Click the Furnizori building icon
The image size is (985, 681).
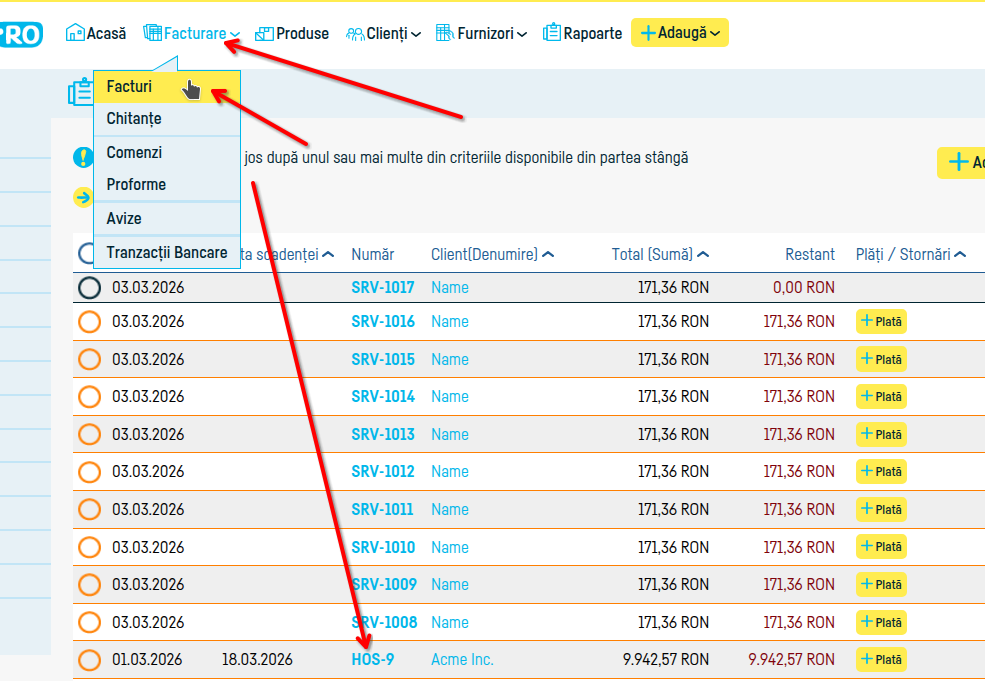pos(445,33)
